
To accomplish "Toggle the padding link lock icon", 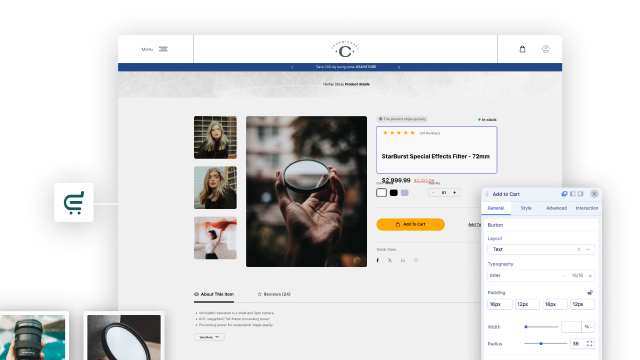I will pos(590,292).
